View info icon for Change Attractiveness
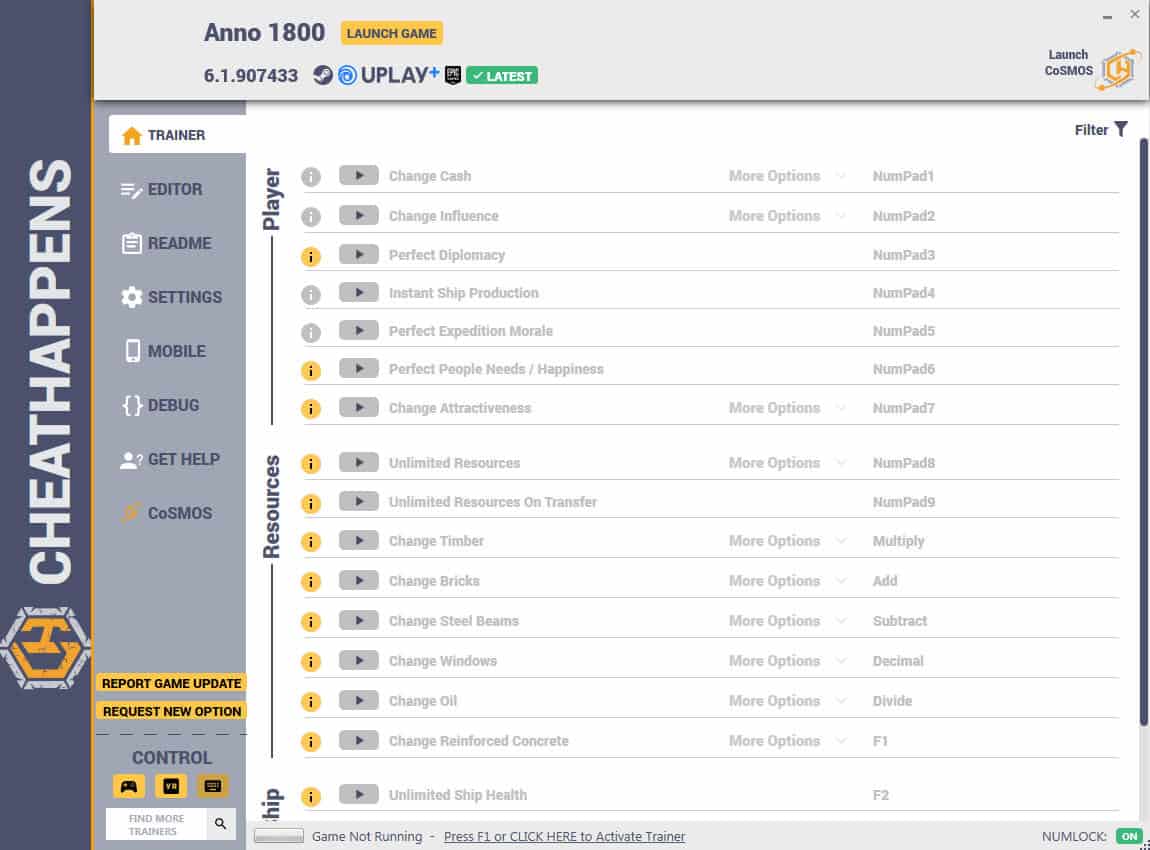This screenshot has height=850, width=1150. 311,408
